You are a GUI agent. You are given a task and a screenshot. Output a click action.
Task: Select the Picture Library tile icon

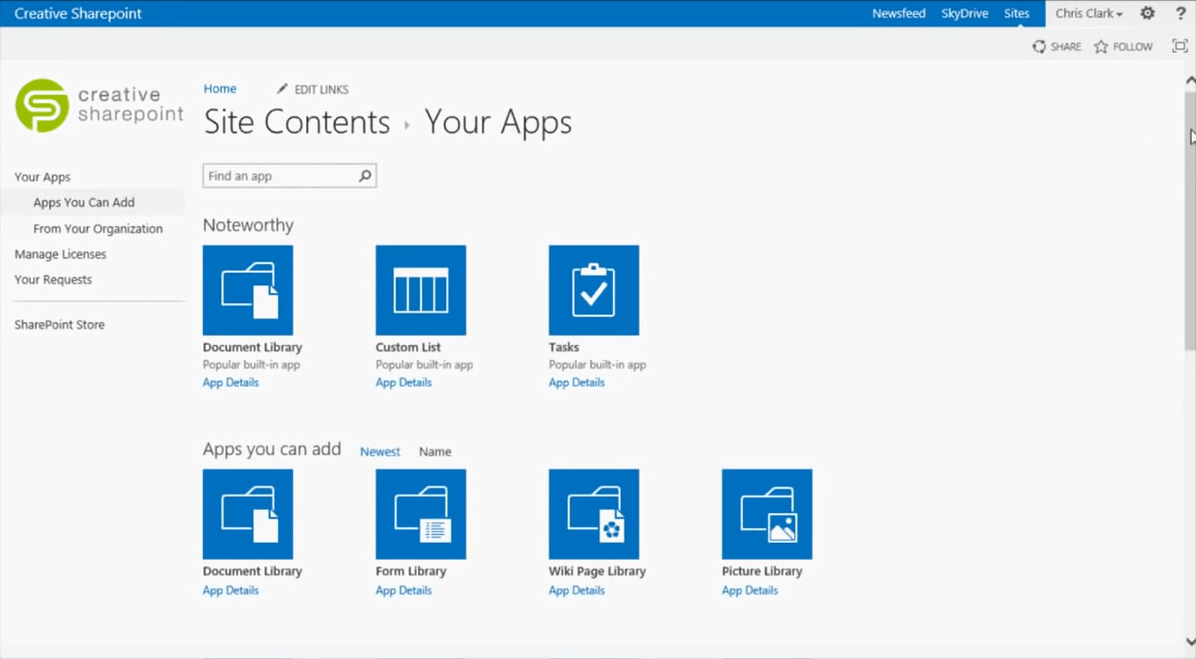click(767, 514)
